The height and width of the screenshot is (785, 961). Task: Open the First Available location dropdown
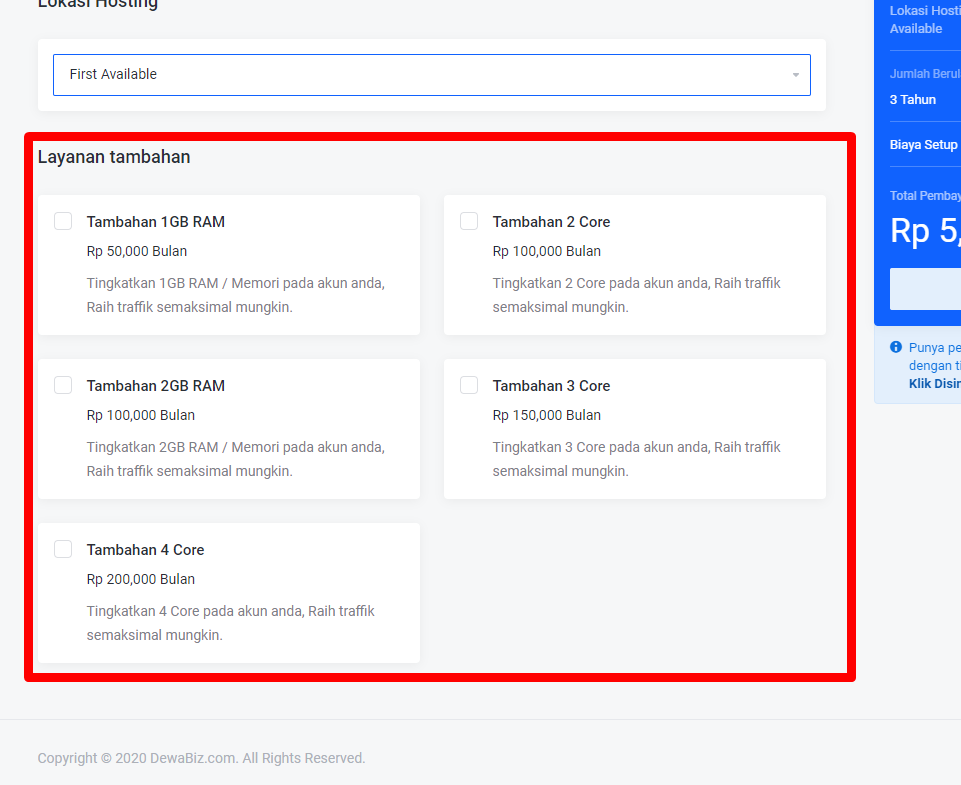pyautogui.click(x=430, y=75)
